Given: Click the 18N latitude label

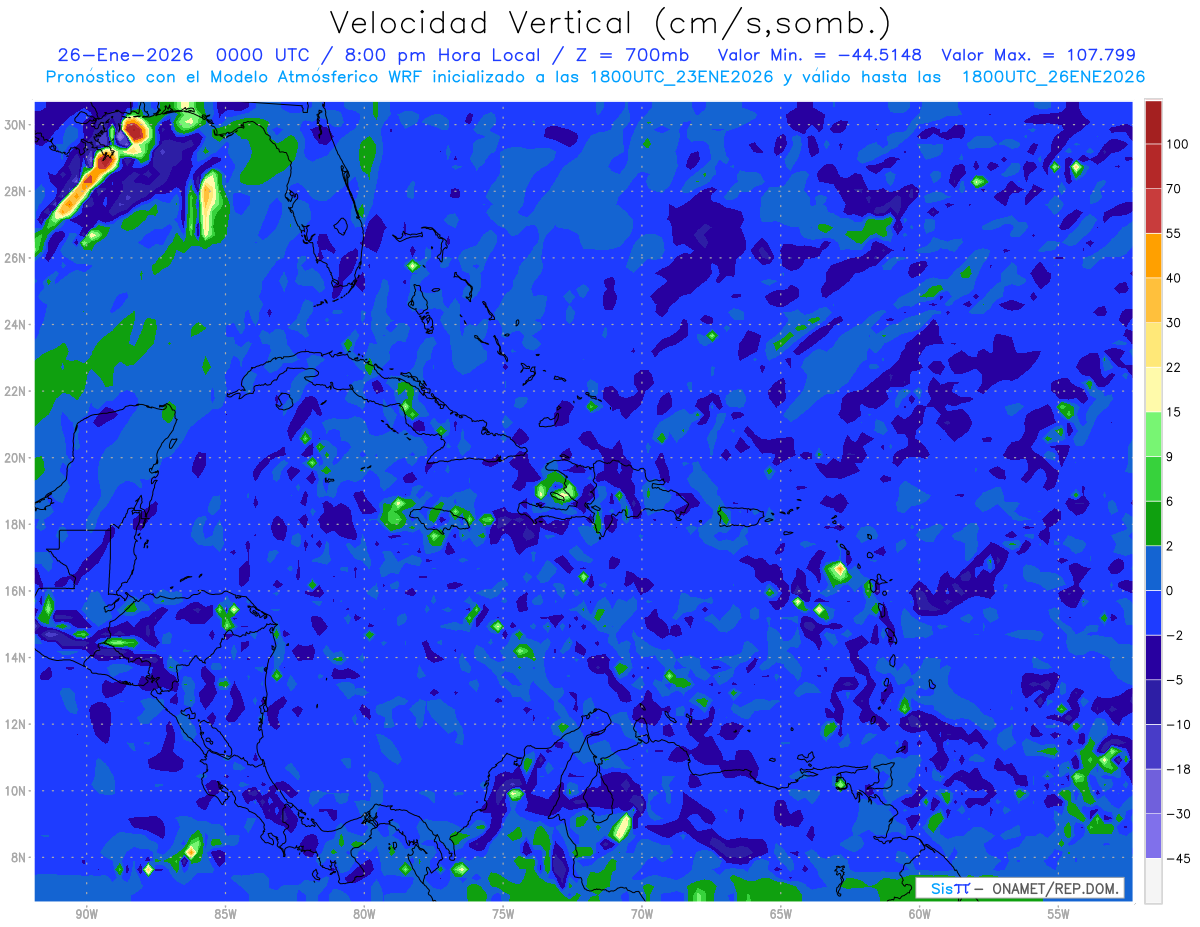Looking at the screenshot, I should pyautogui.click(x=16, y=524).
